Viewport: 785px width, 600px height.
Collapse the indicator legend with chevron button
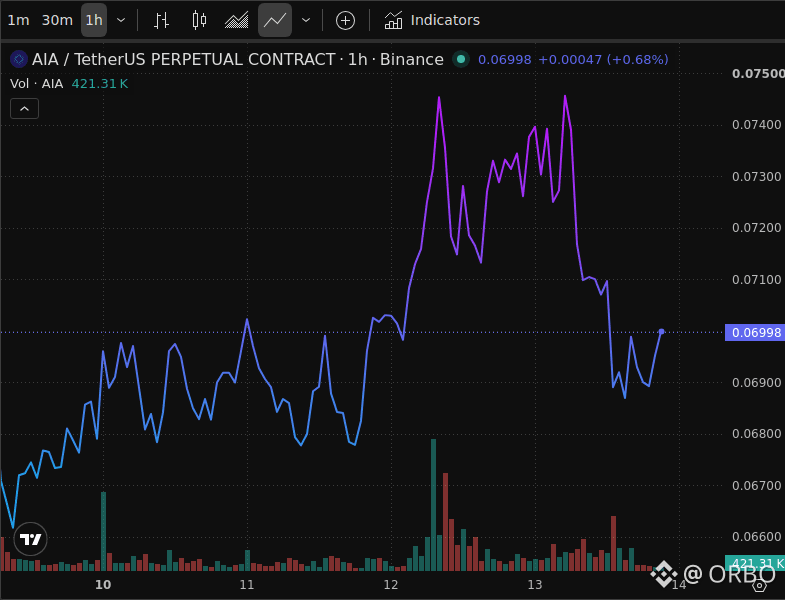tap(25, 109)
